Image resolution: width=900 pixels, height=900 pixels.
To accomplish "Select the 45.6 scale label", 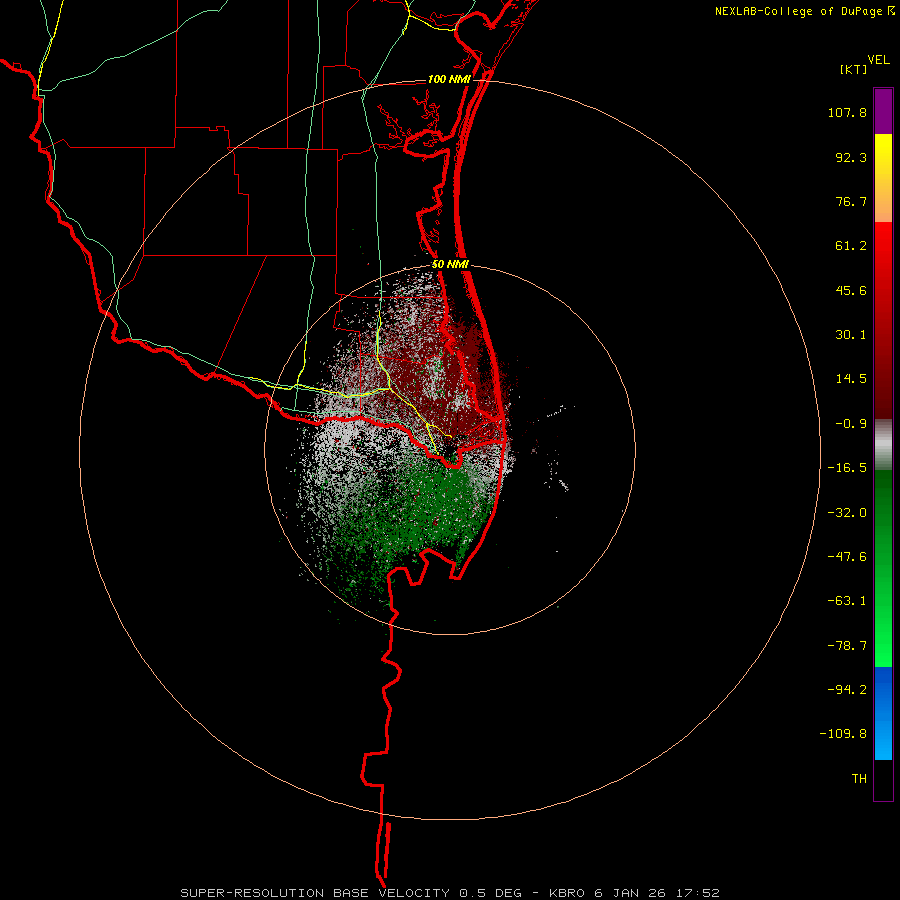I will click(x=851, y=290).
